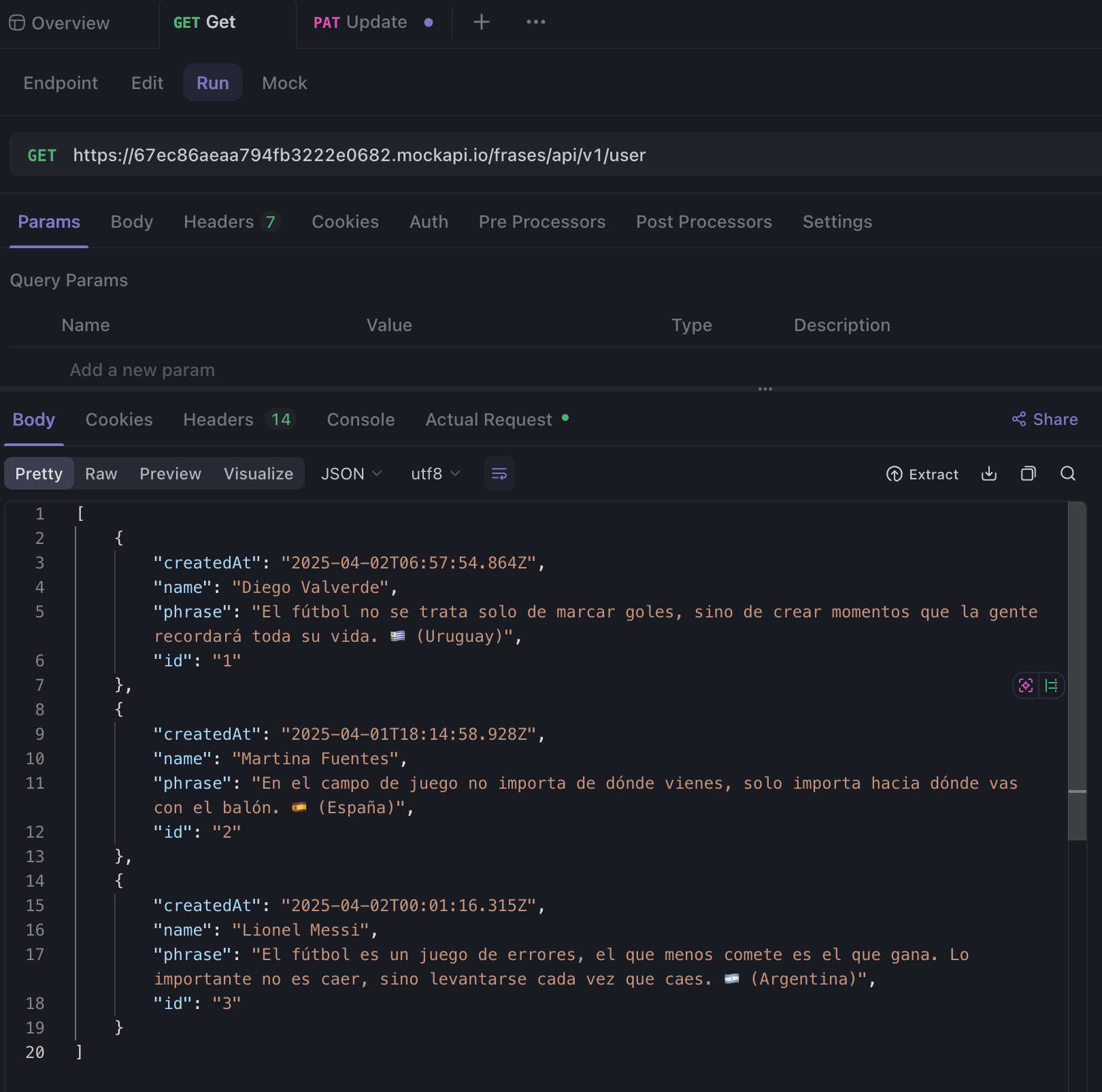Click the pink AI scan icon
This screenshot has height=1092, width=1102.
point(1026,685)
